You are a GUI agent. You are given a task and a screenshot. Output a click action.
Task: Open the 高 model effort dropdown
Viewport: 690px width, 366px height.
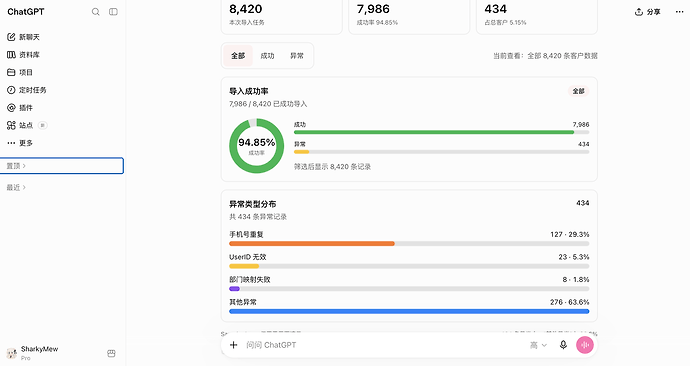tap(538, 345)
